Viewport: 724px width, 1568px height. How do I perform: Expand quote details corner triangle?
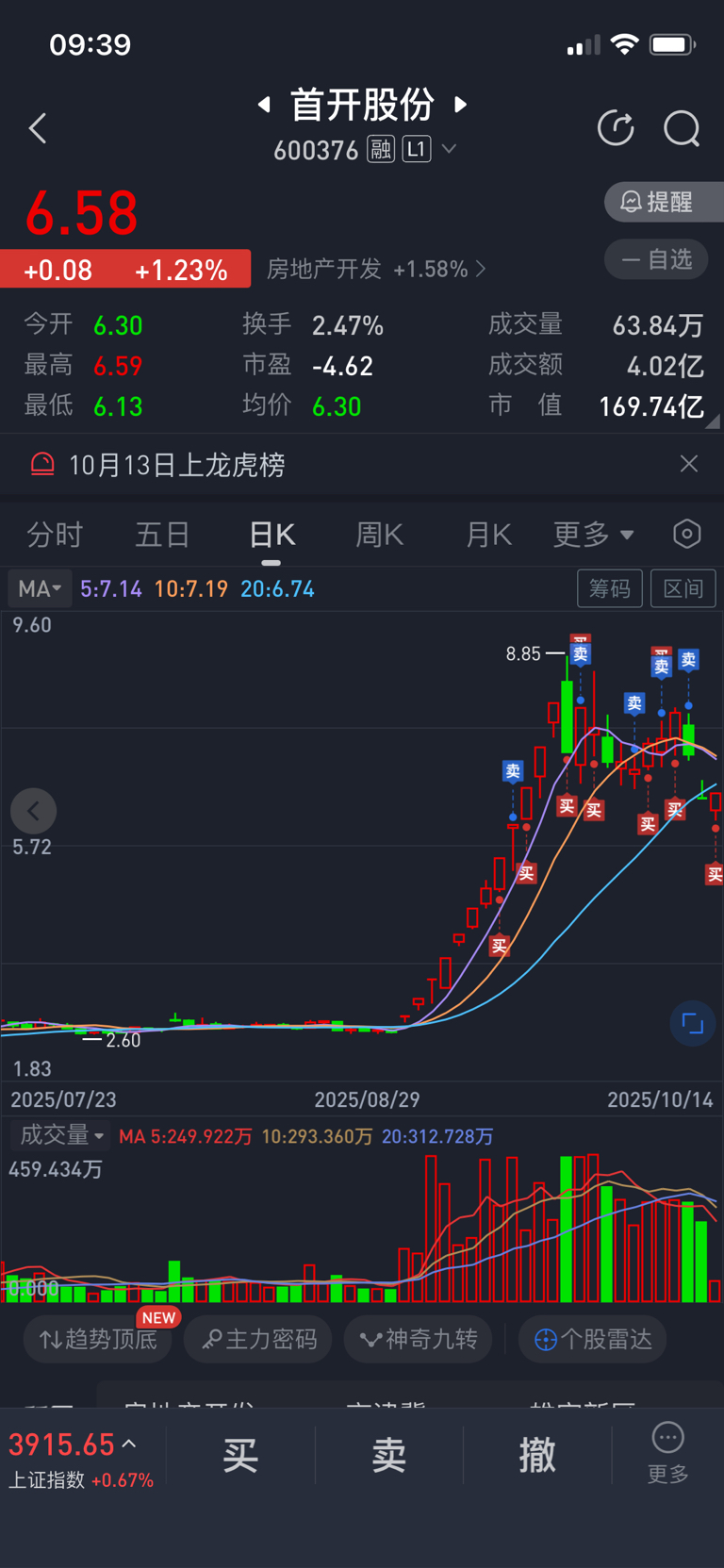(x=713, y=421)
